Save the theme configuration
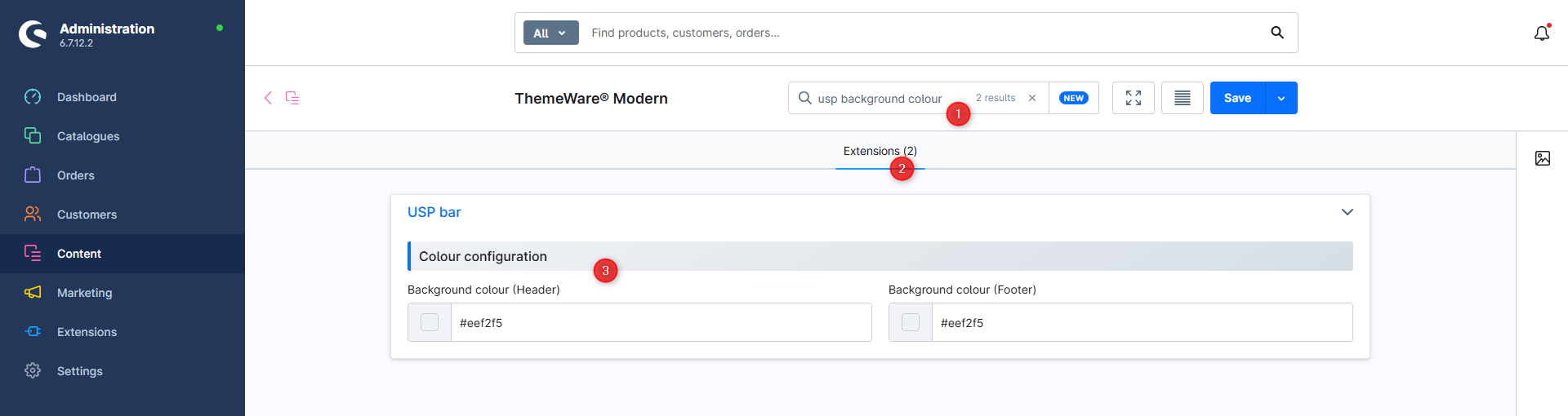 point(1237,98)
